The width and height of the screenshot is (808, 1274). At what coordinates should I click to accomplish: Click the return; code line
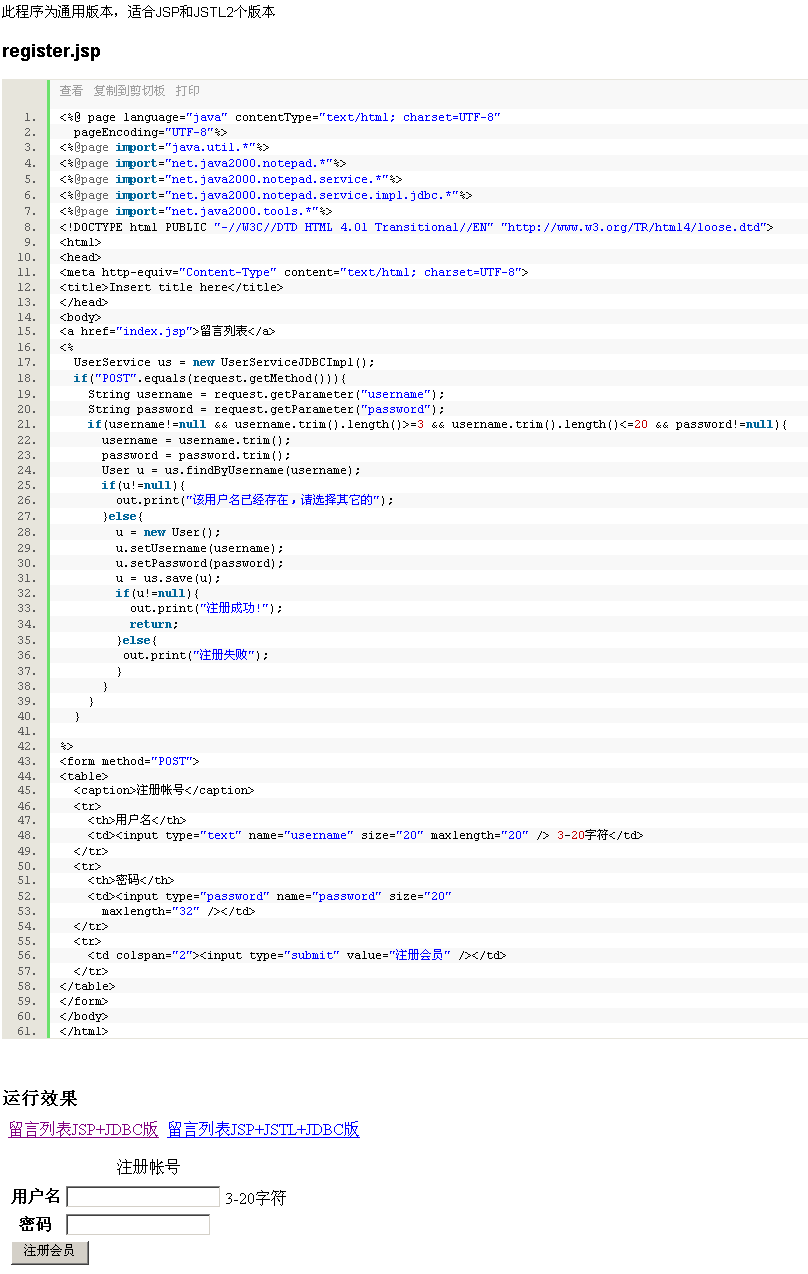coord(154,624)
